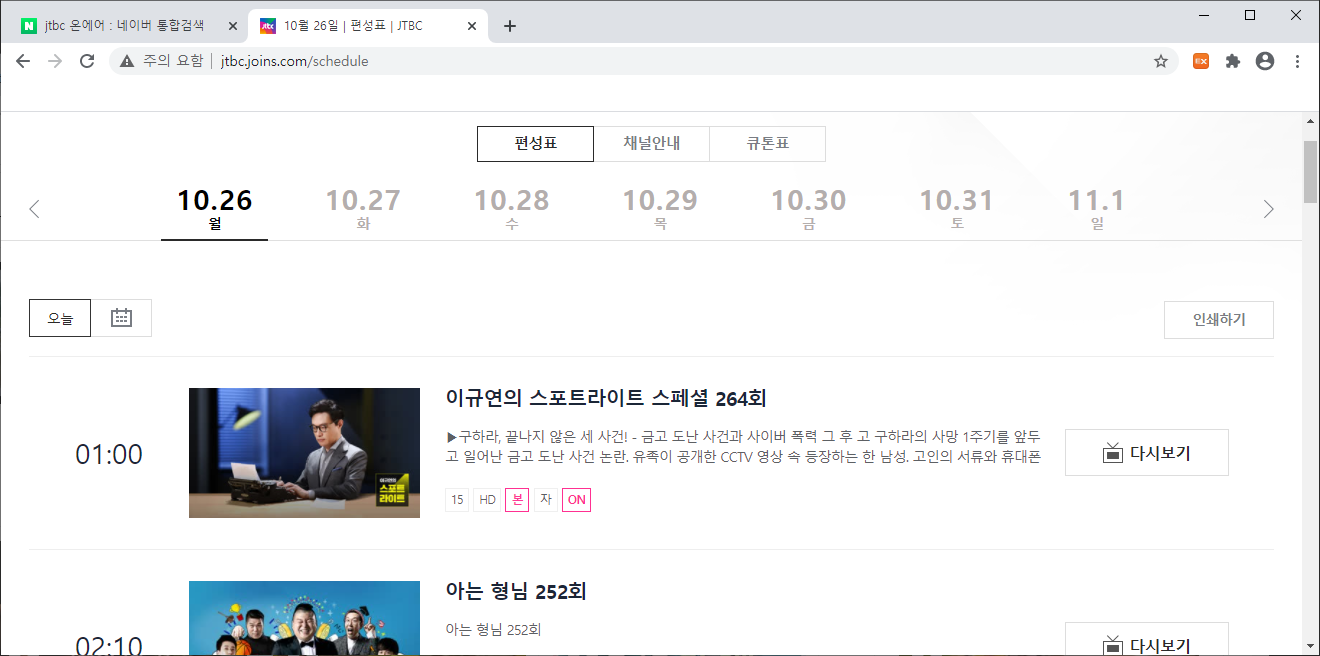Bookmark this page with the star icon
The image size is (1320, 656).
pos(1161,61)
